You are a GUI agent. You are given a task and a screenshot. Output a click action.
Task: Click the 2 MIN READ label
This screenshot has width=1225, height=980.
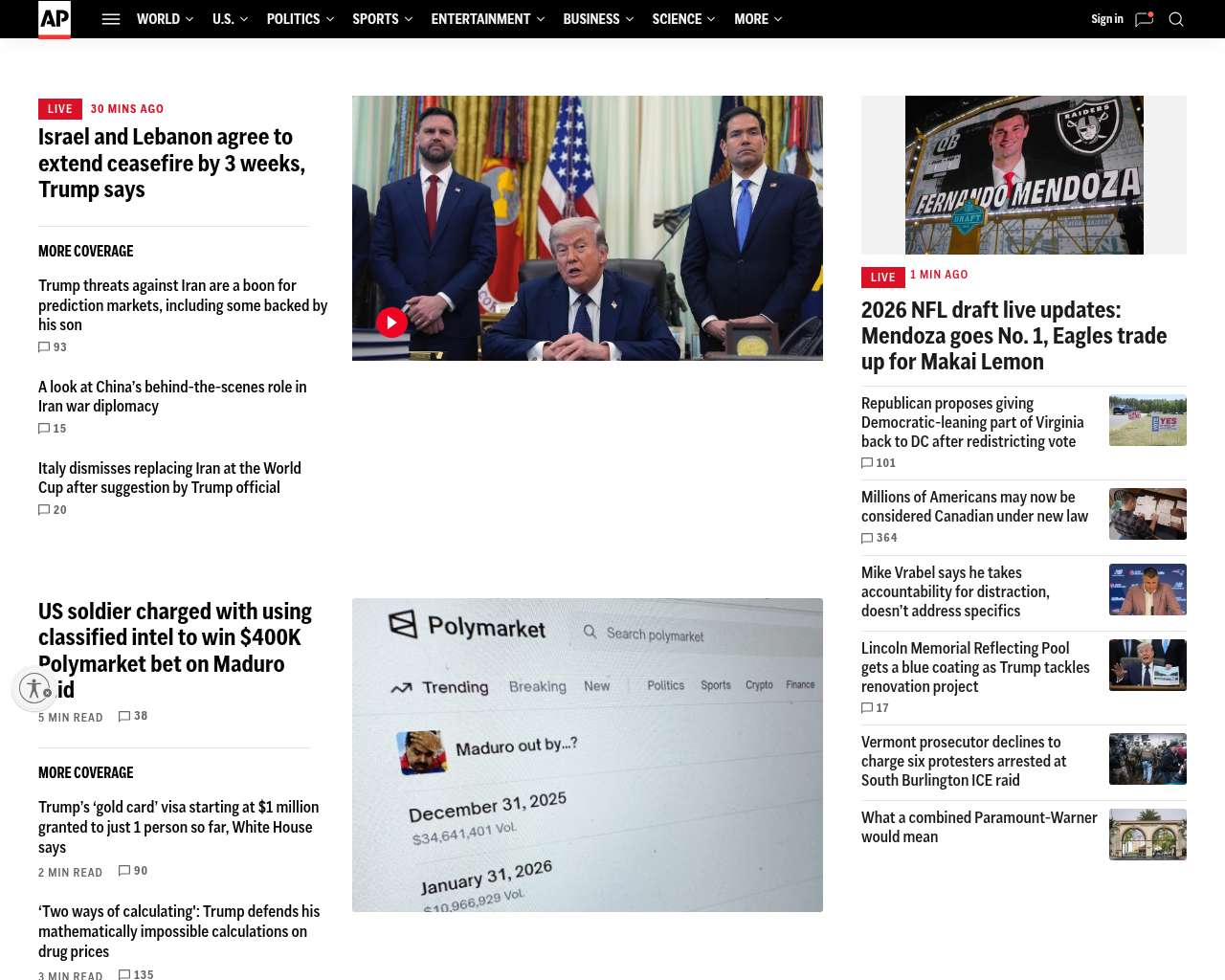coord(71,873)
